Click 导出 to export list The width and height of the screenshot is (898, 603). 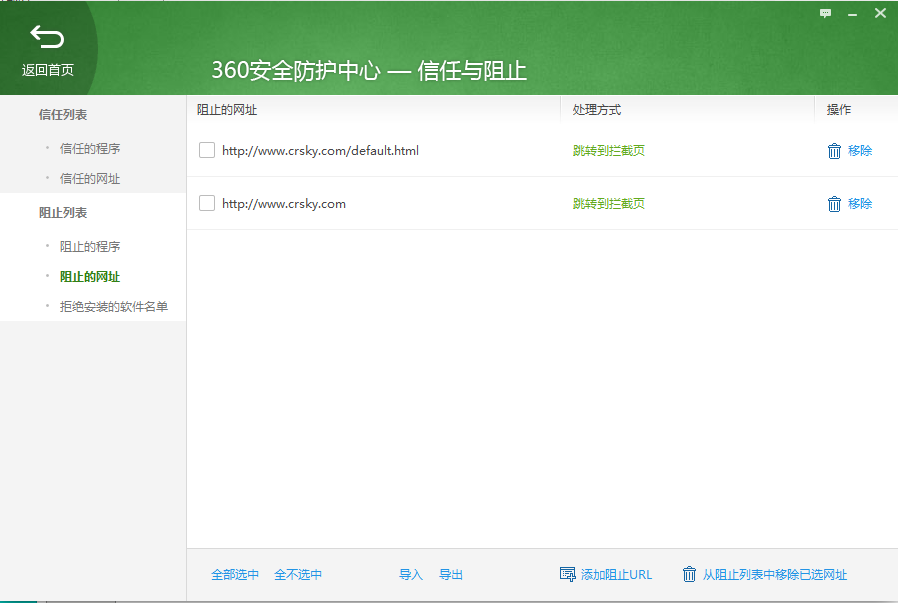tap(451, 575)
